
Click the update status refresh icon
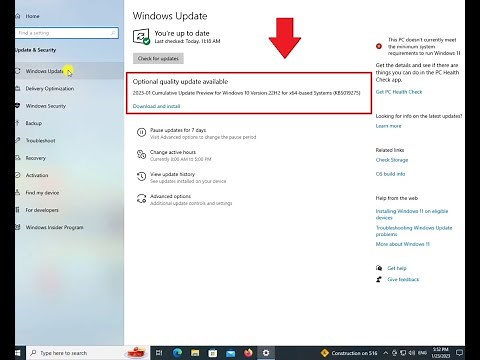click(141, 37)
